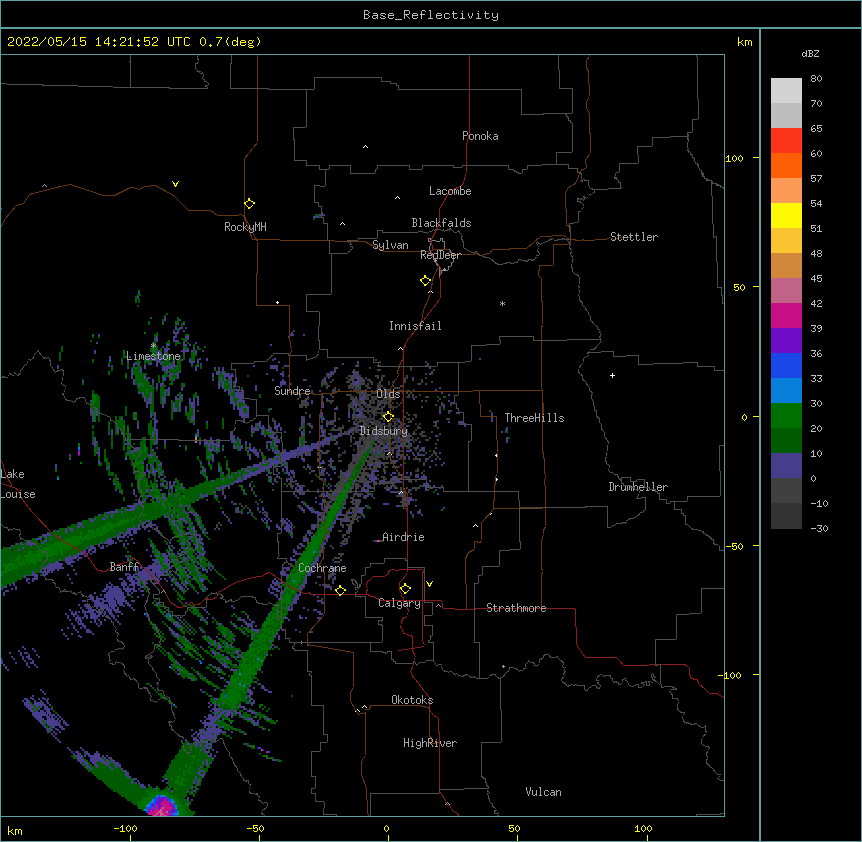Click the red 65 dBZ legend swatch

(x=786, y=141)
